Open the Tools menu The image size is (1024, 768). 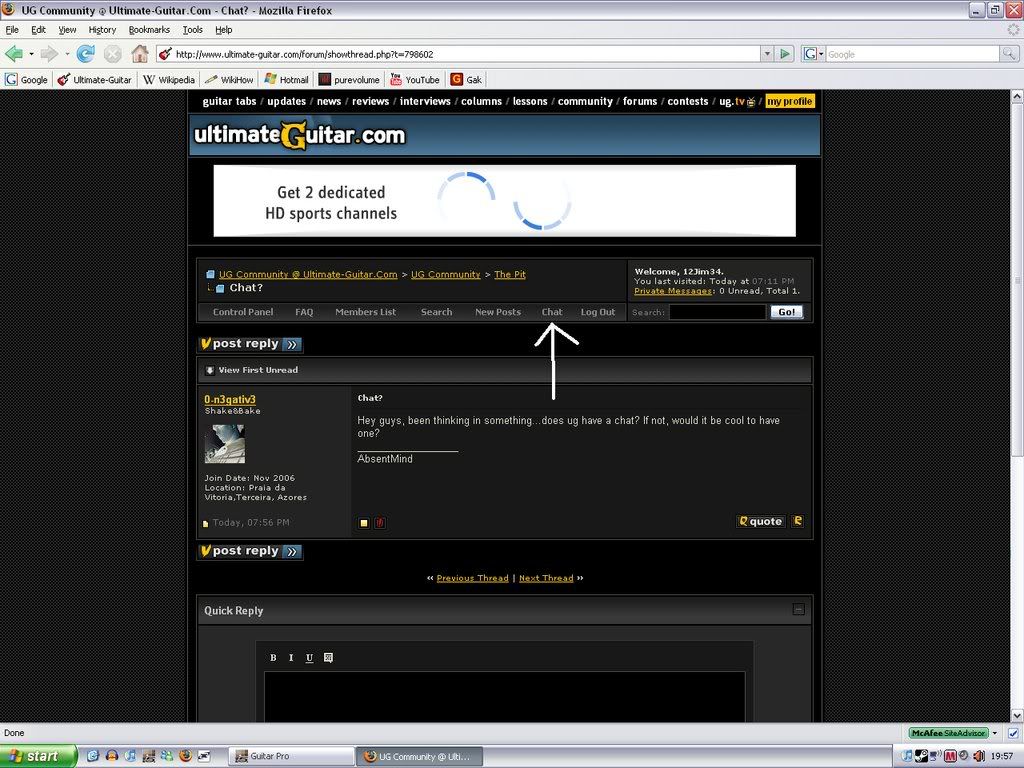(193, 29)
